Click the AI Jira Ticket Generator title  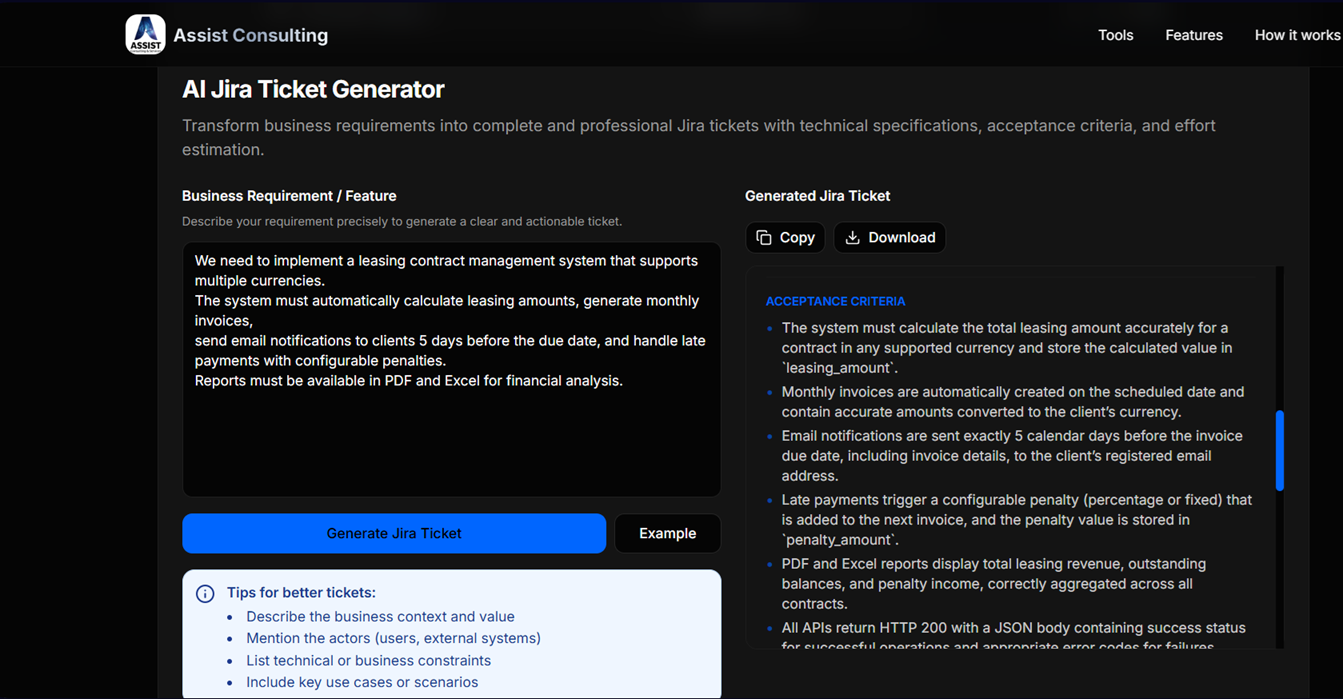point(313,90)
